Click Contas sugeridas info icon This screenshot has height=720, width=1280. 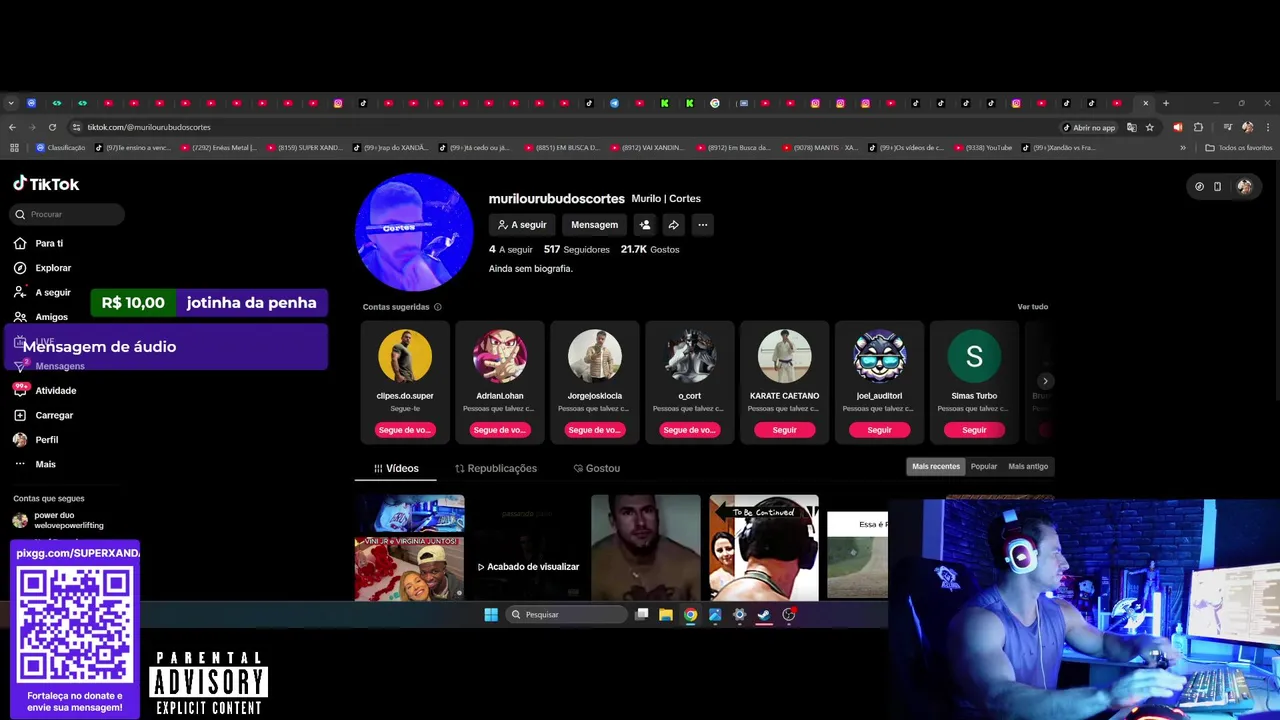[x=438, y=307]
